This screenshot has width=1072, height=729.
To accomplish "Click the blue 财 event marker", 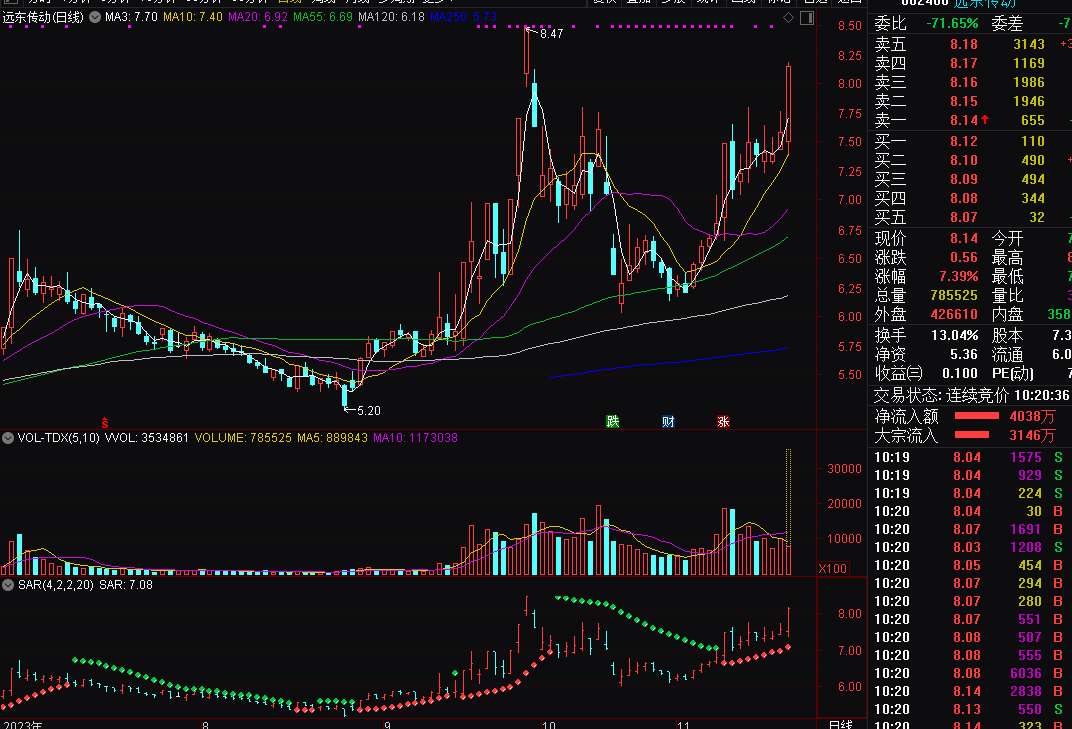I will tap(668, 421).
